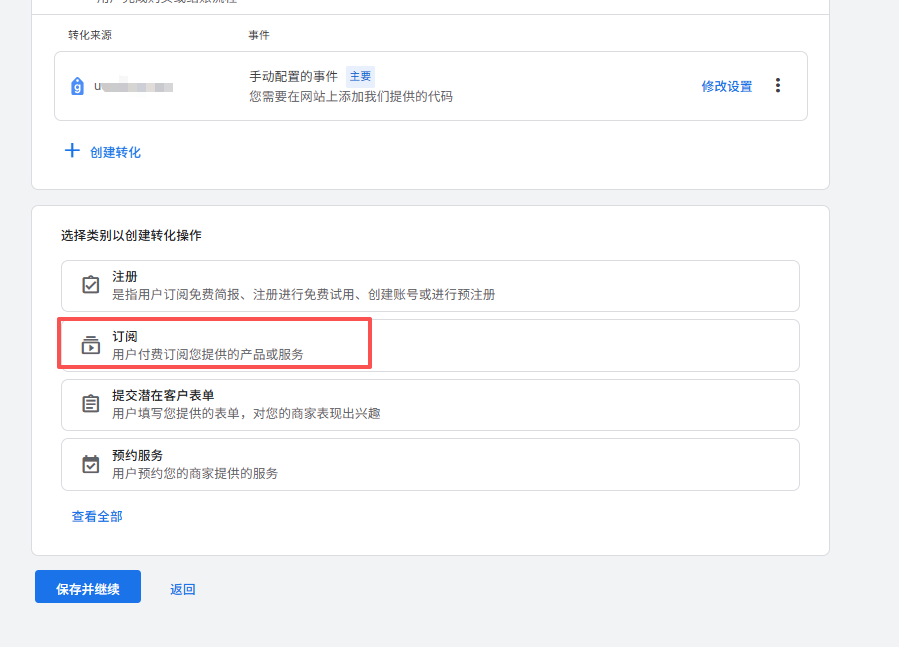
Task: Open the three-dot more options menu
Action: point(778,86)
